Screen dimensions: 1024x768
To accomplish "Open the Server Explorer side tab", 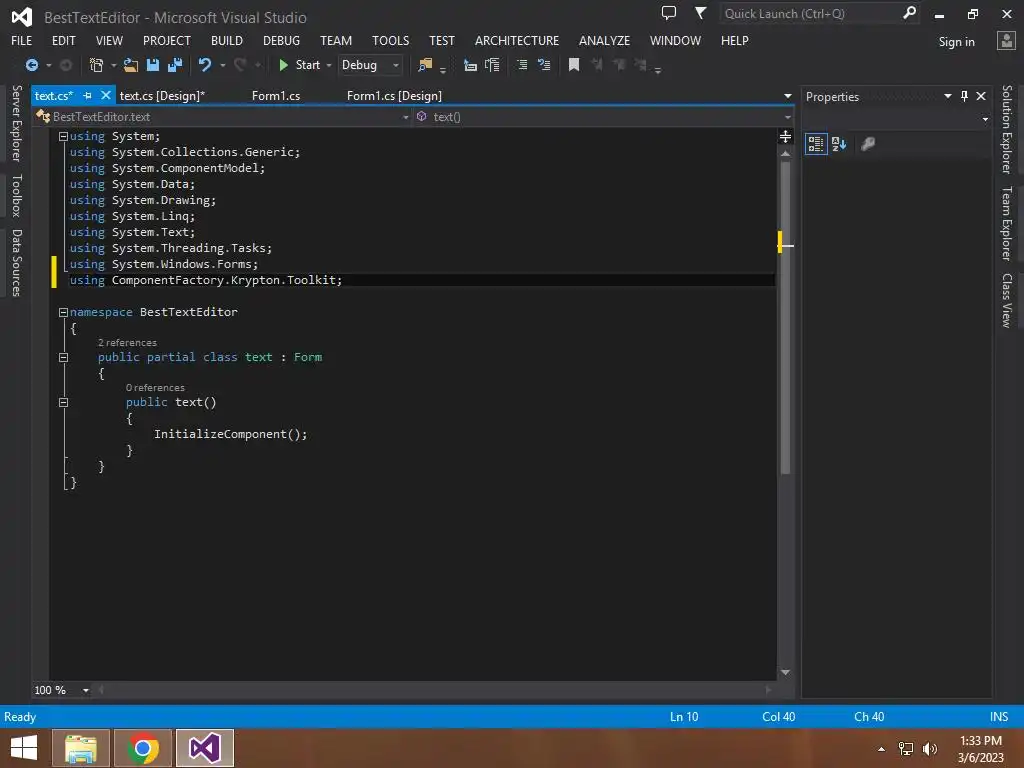I will click(x=16, y=123).
